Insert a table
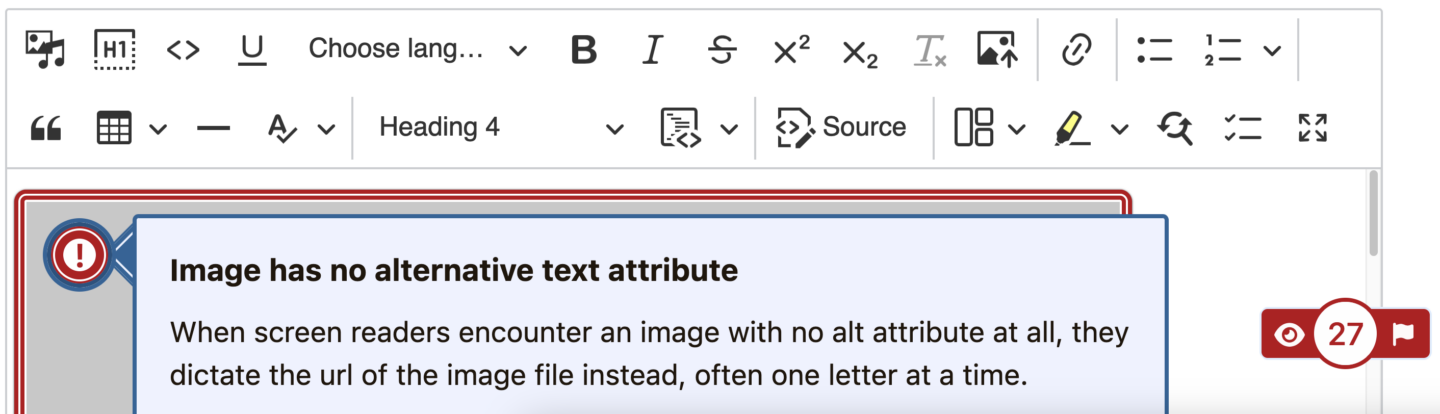This screenshot has height=414, width=1440. click(x=114, y=128)
